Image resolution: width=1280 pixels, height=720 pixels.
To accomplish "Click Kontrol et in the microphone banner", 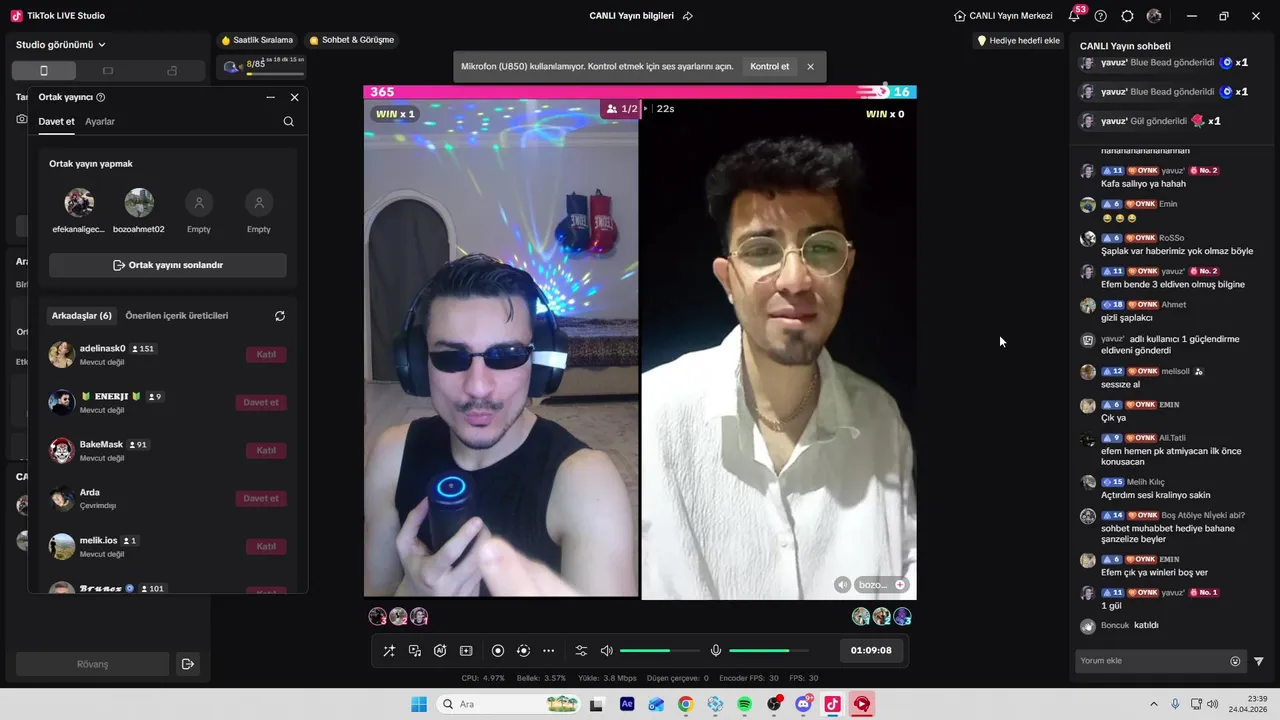I will tap(770, 67).
